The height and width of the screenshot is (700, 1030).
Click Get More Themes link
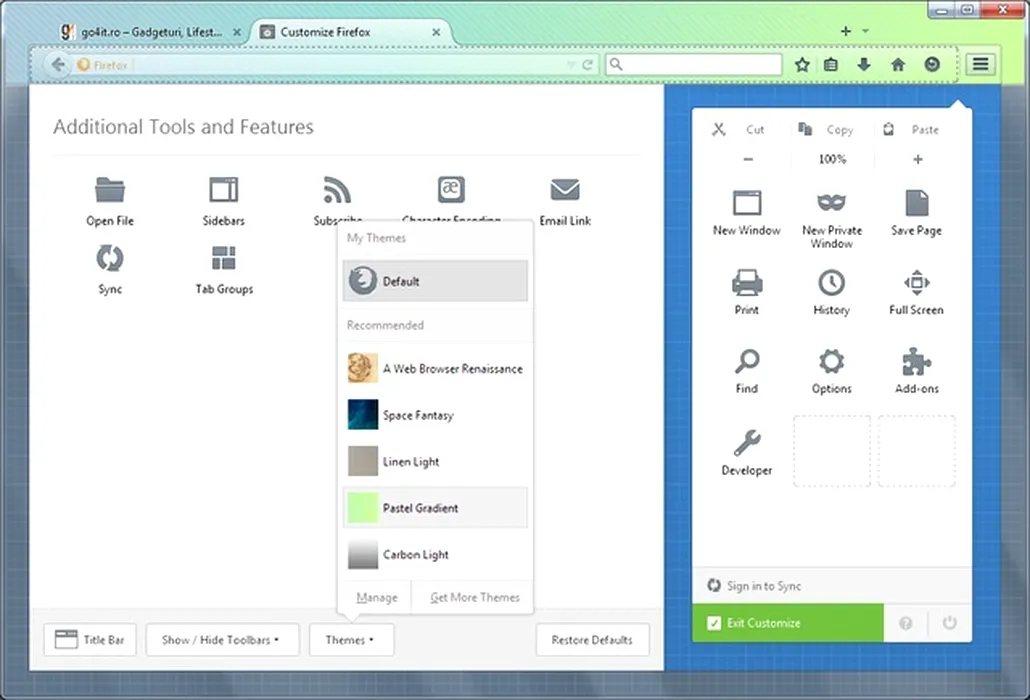[475, 598]
